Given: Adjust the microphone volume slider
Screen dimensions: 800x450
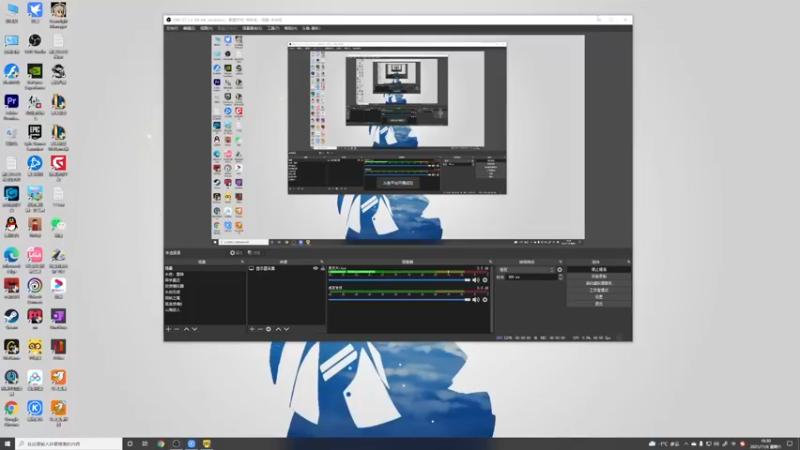Looking at the screenshot, I should [399, 280].
